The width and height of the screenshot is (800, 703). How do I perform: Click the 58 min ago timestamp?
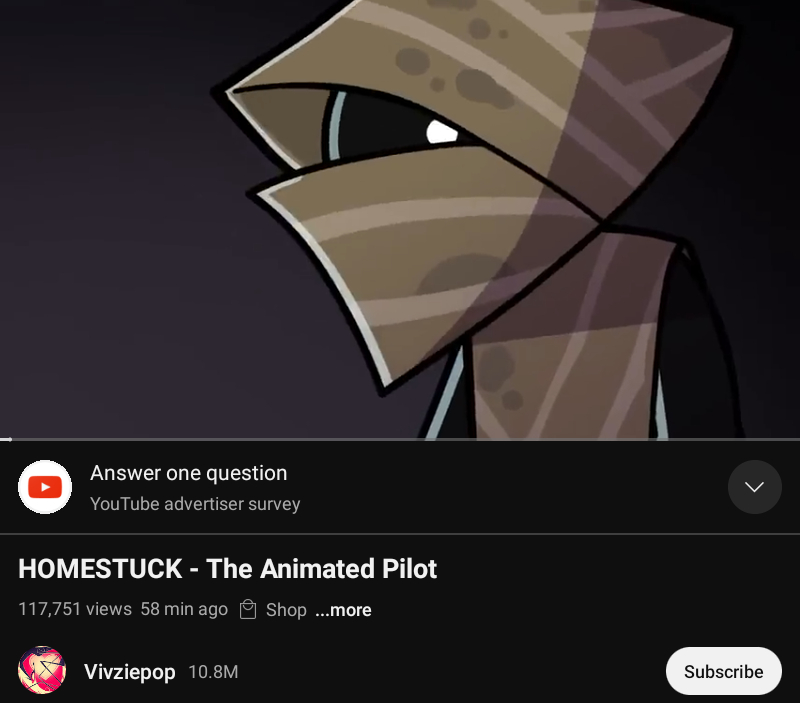point(184,609)
